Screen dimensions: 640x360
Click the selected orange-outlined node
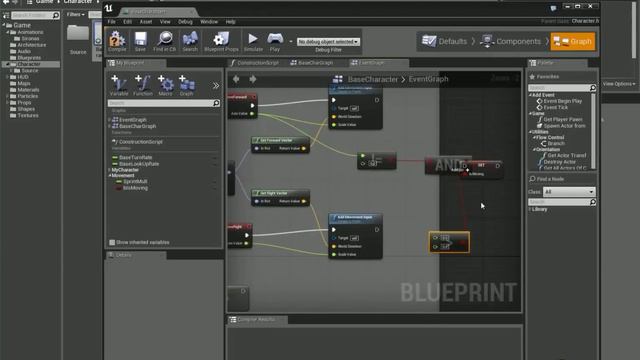[449, 242]
